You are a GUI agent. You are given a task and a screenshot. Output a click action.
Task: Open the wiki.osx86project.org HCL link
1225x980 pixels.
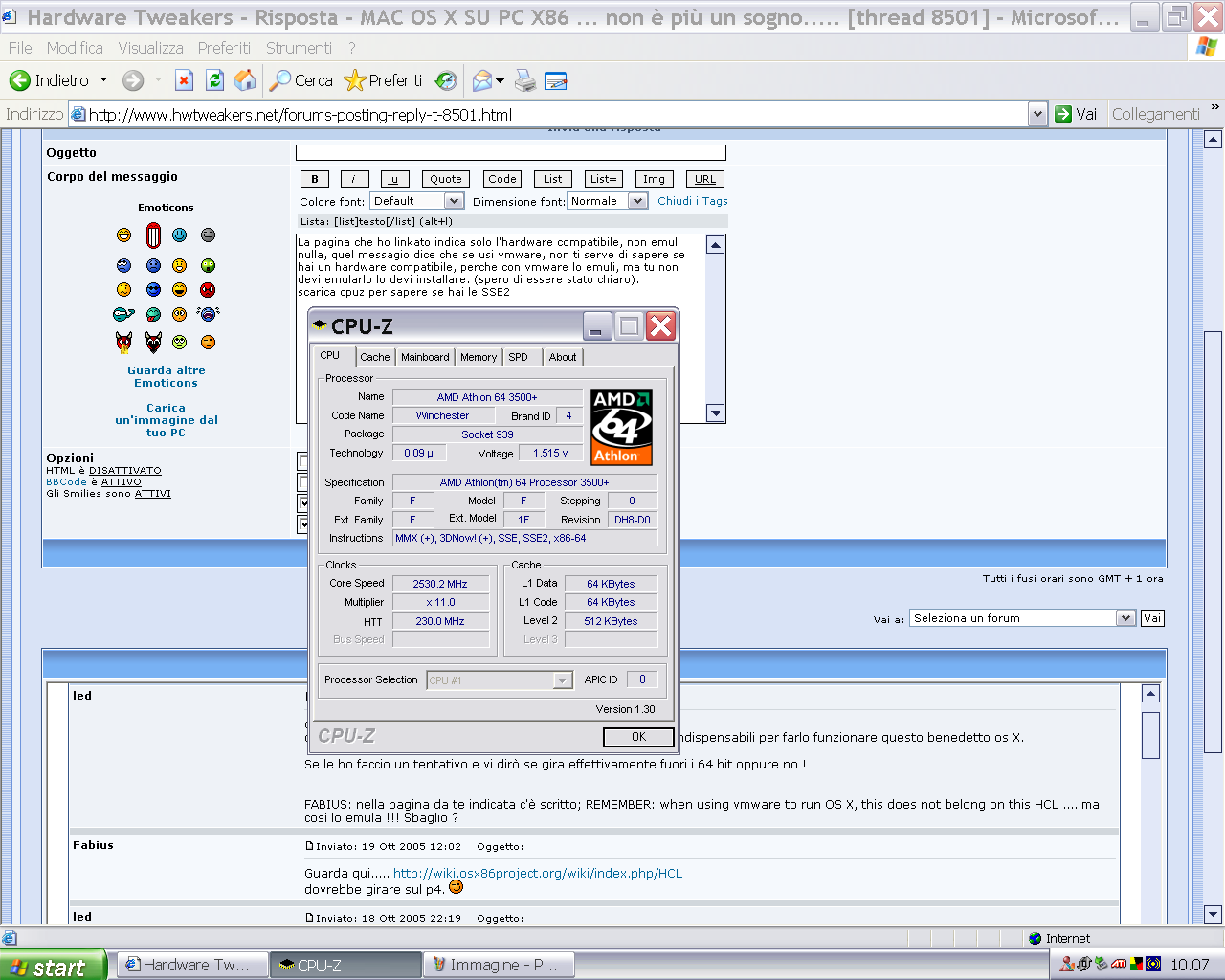click(538, 874)
